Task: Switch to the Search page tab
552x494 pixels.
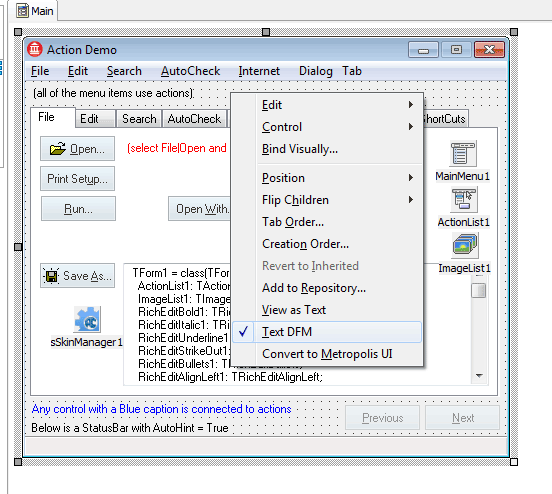Action: (139, 119)
